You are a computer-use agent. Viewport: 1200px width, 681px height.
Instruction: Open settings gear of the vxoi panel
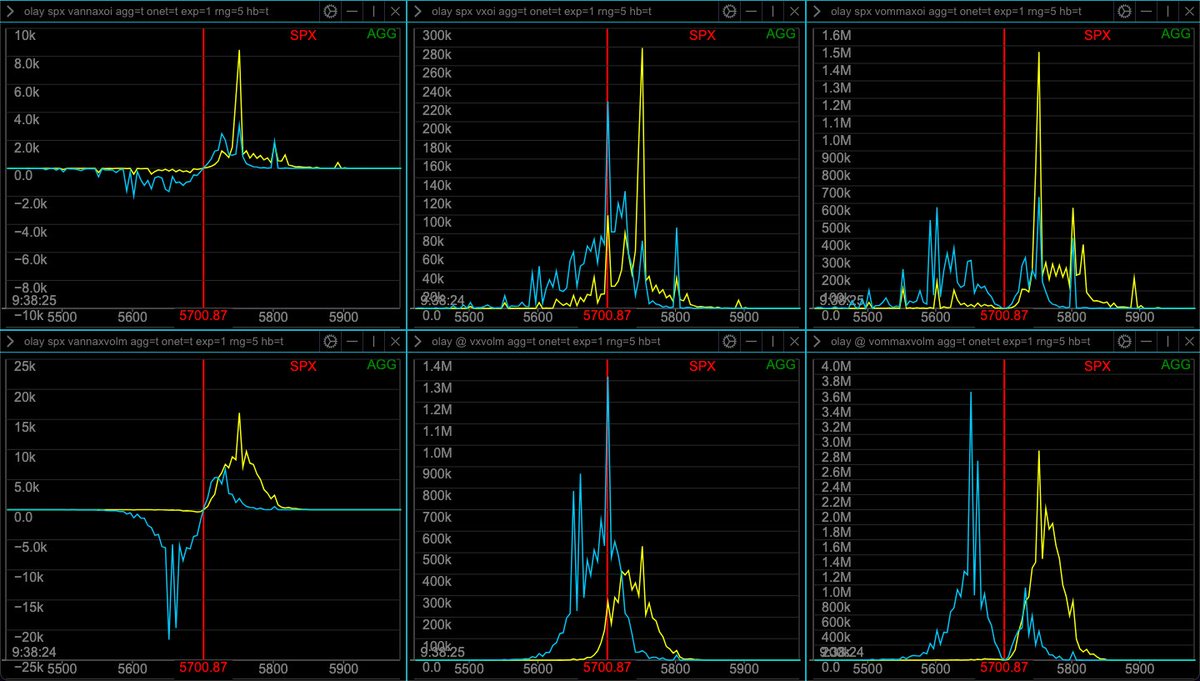click(x=730, y=12)
